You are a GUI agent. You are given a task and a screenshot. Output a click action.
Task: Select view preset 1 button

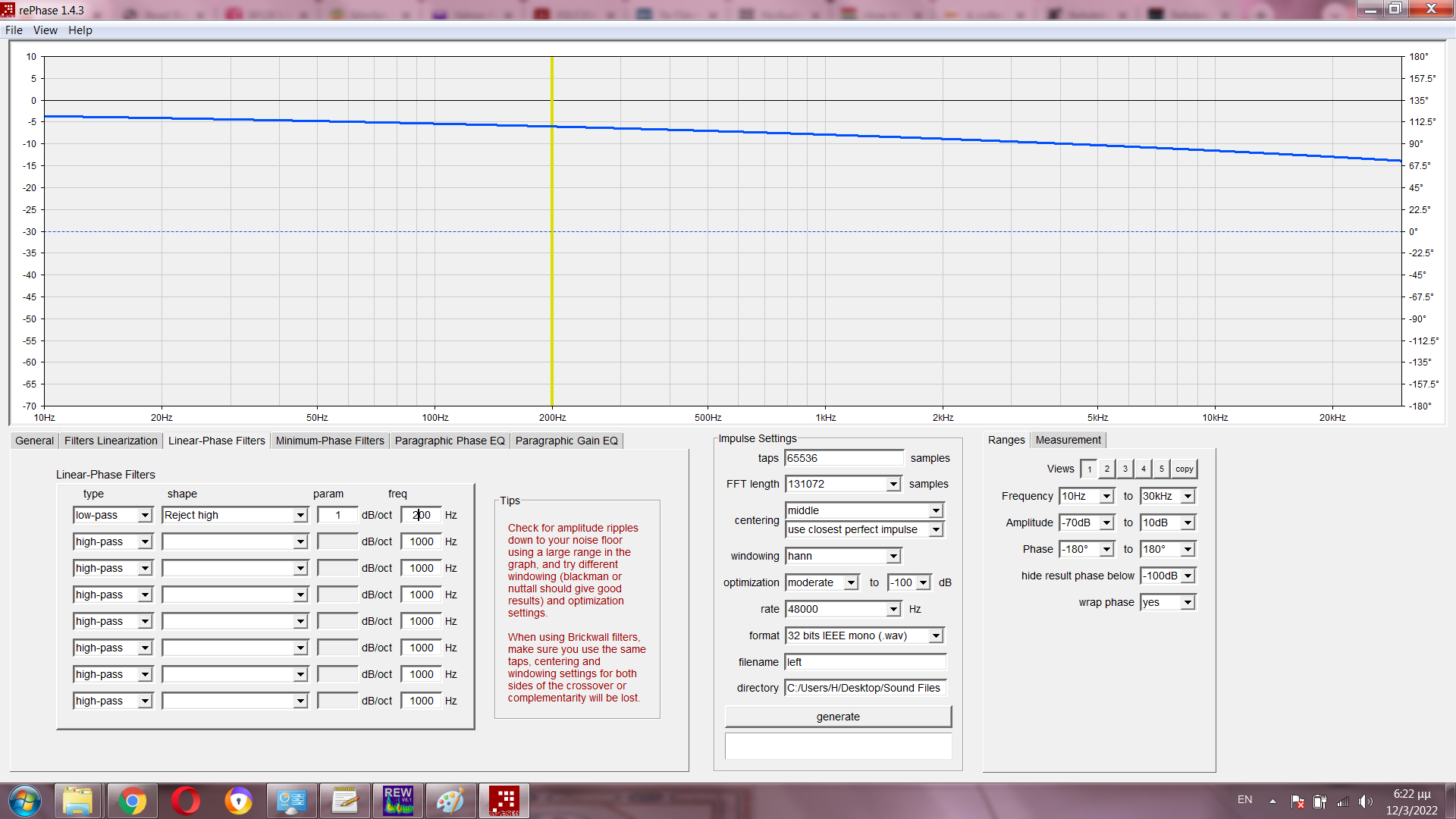pos(1089,469)
